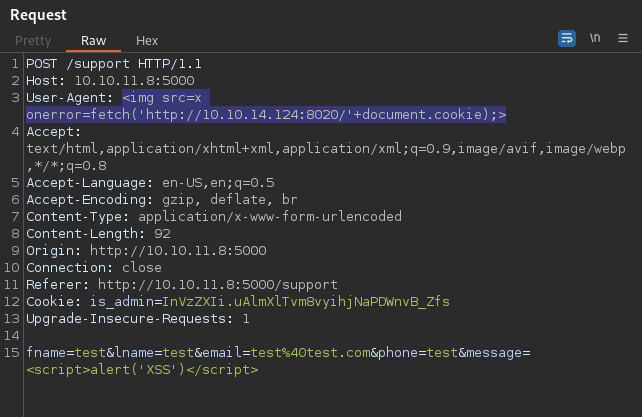Click the 'Origin: http://10.10.11.8:5000' line
This screenshot has height=417, width=642.
[x=146, y=251]
